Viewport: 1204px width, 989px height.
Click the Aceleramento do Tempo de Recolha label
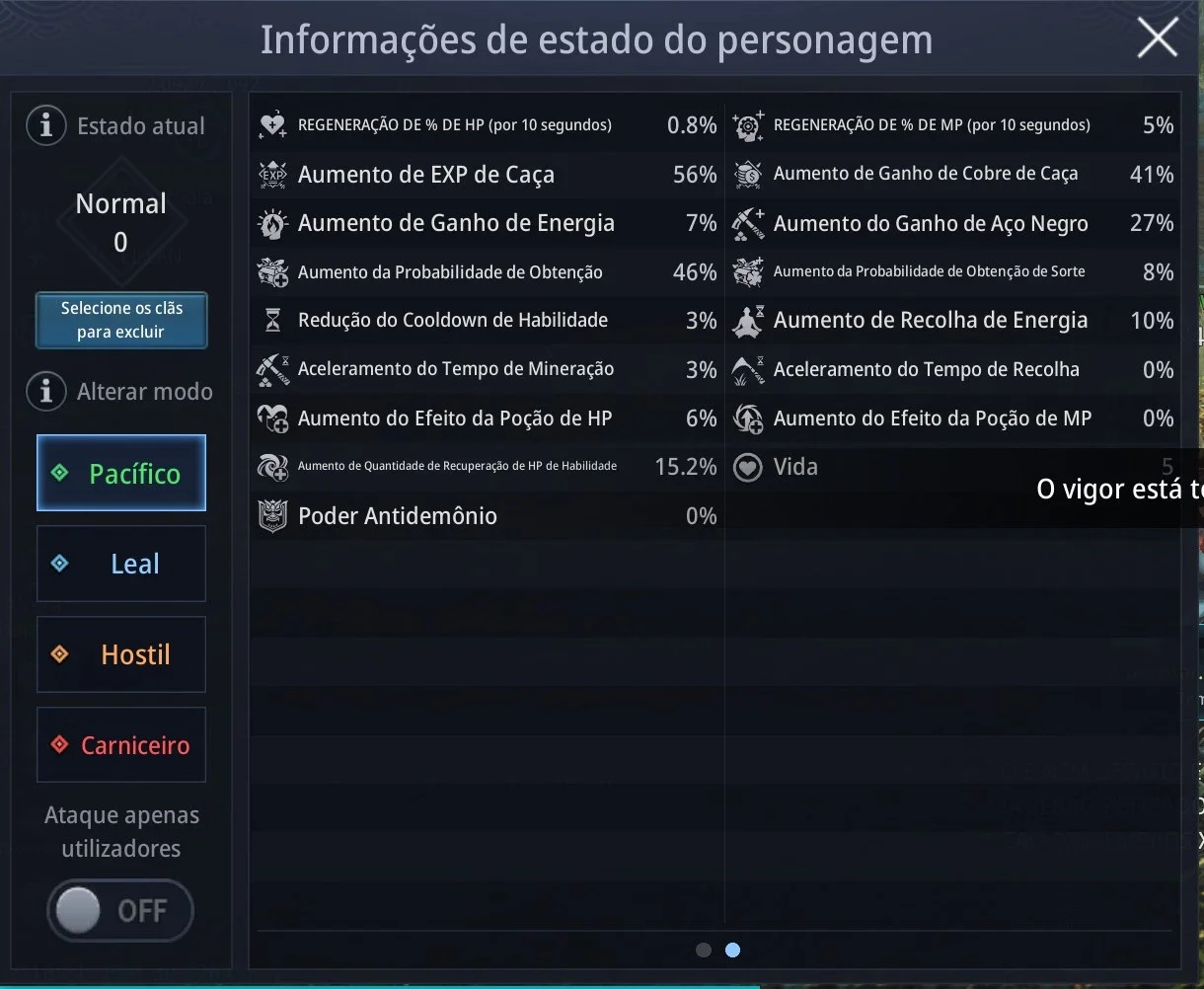click(x=927, y=369)
